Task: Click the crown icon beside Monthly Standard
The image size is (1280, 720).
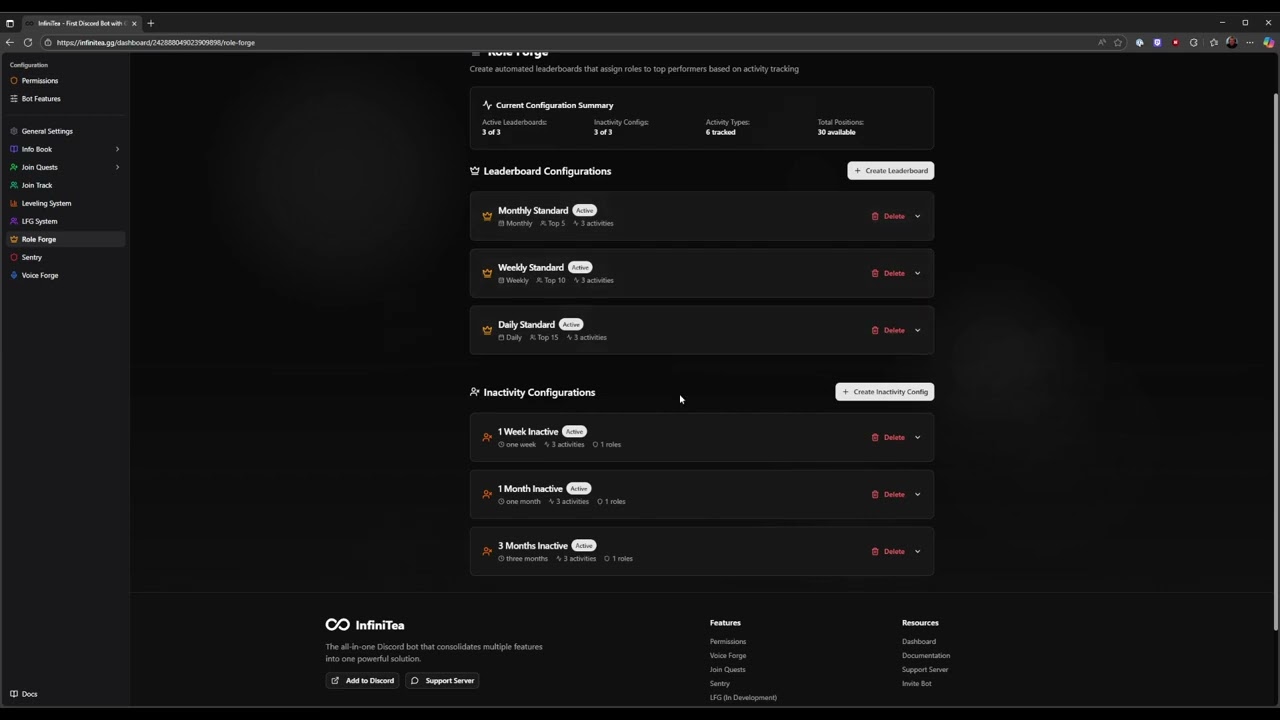Action: pyautogui.click(x=487, y=216)
